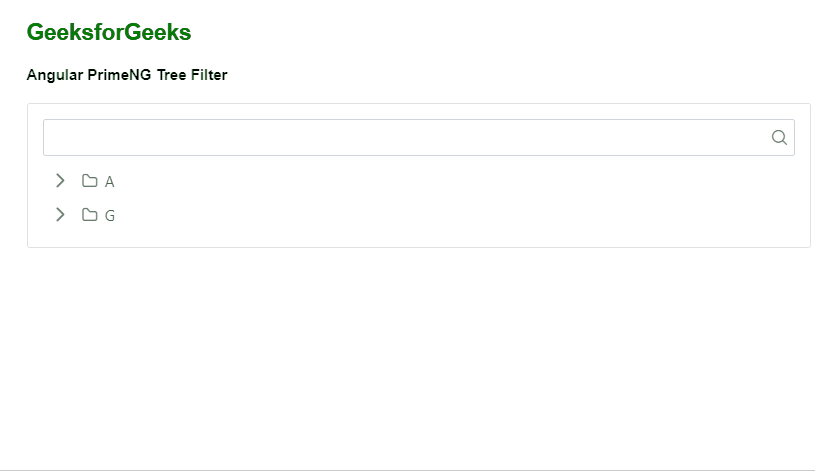Click the folder icon beside node A

(89, 181)
